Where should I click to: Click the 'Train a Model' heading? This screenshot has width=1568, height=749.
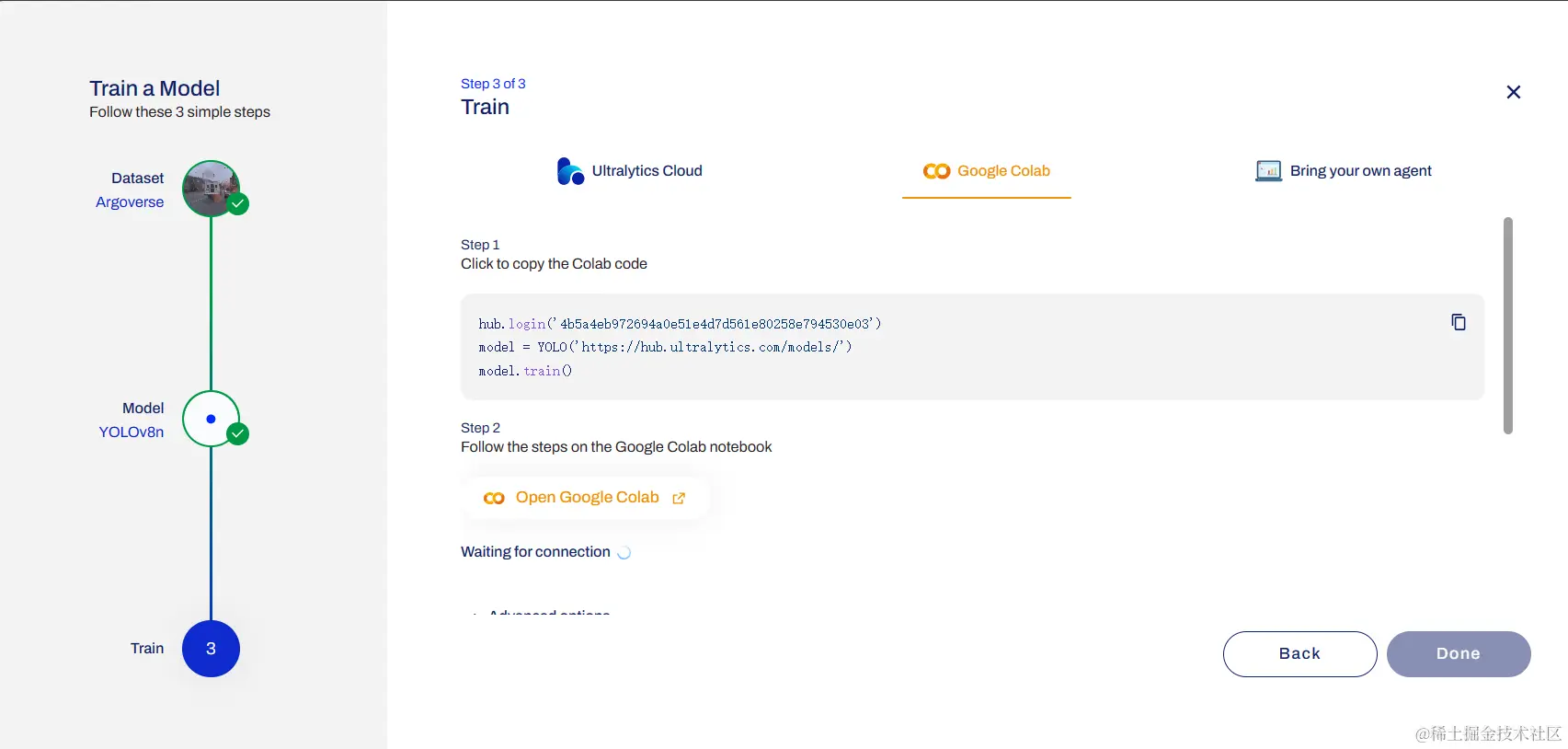point(155,88)
